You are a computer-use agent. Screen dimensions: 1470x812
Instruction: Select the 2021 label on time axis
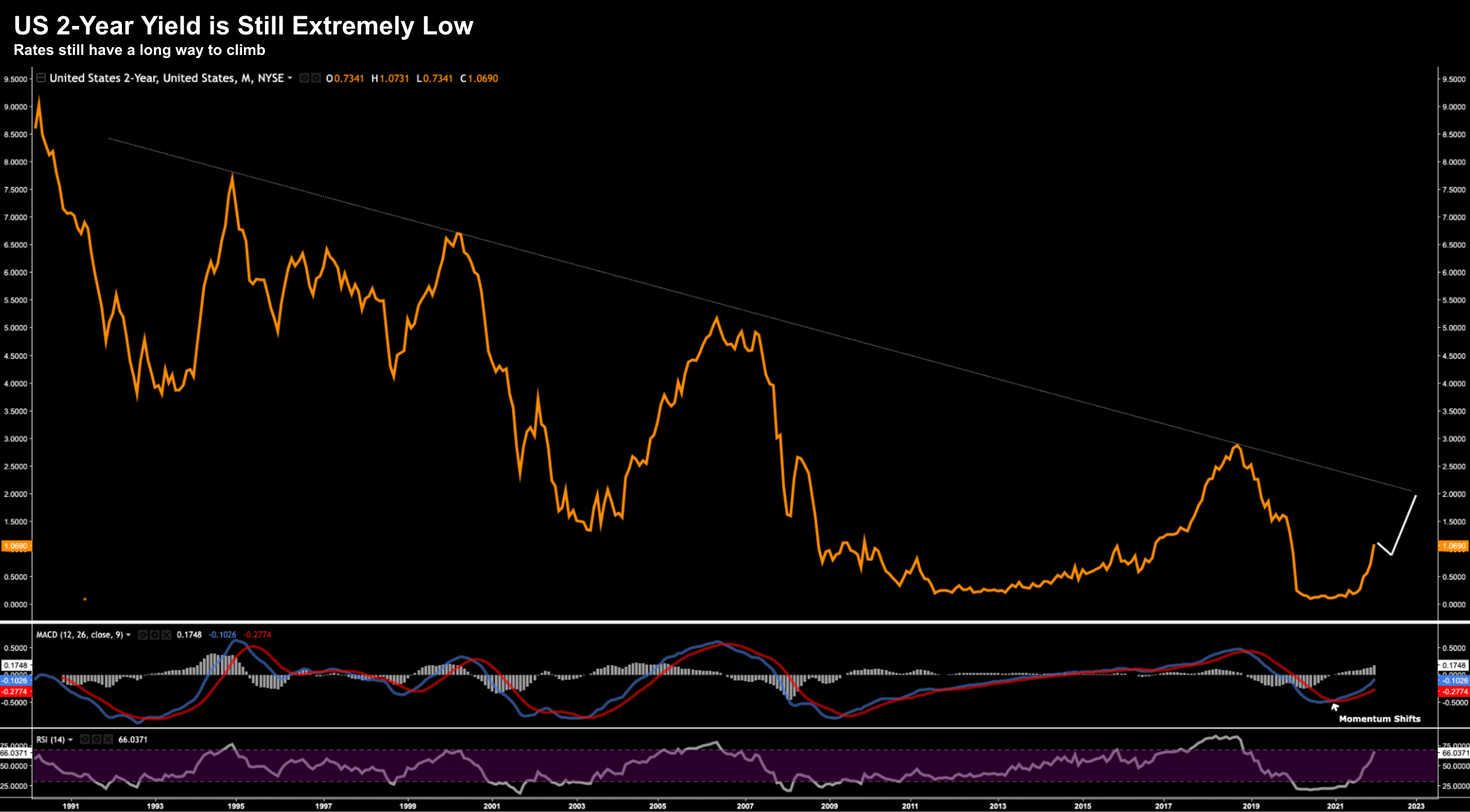(1335, 806)
